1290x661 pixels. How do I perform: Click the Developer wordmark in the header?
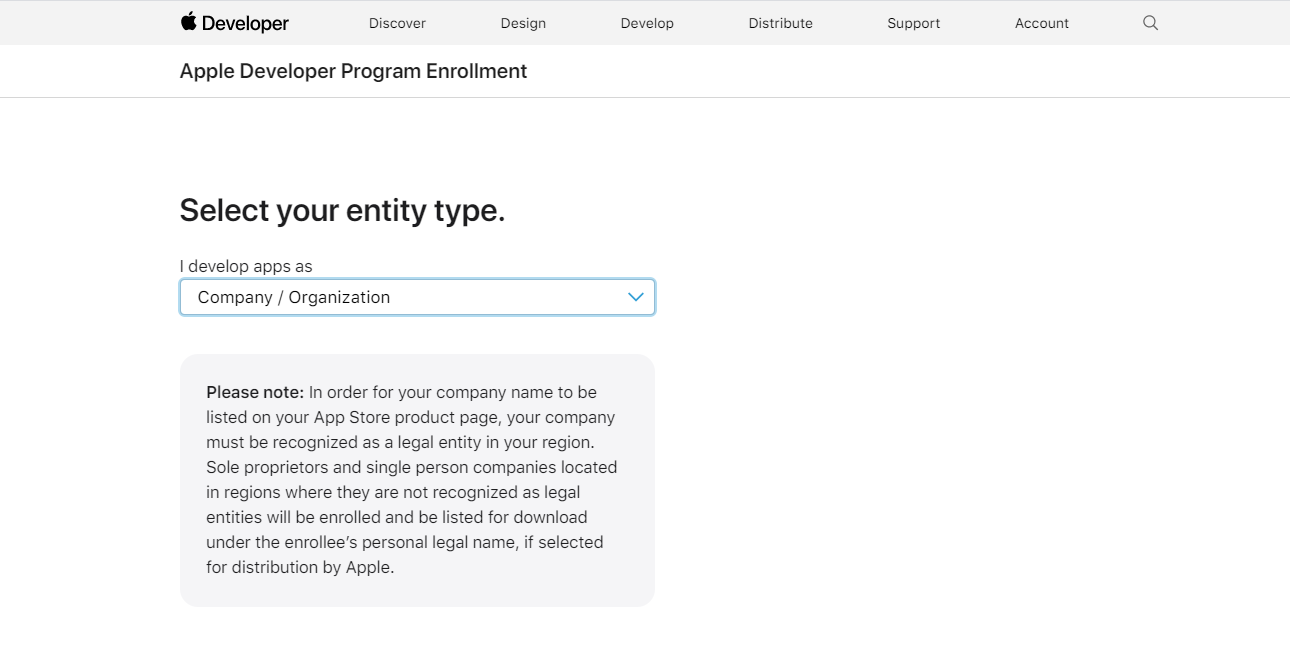[x=245, y=23]
